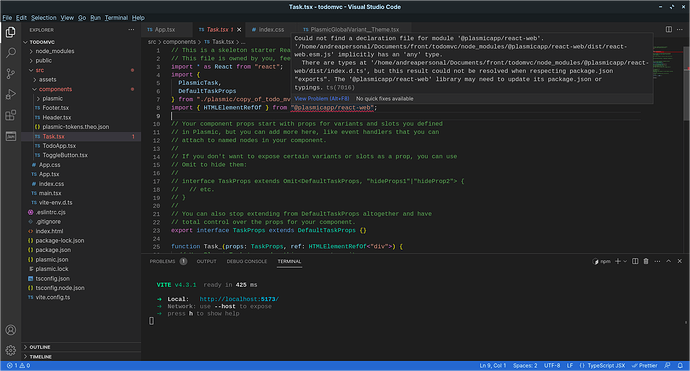Open the localhost:5173 link in terminal
690x371 pixels.
pyautogui.click(x=239, y=299)
